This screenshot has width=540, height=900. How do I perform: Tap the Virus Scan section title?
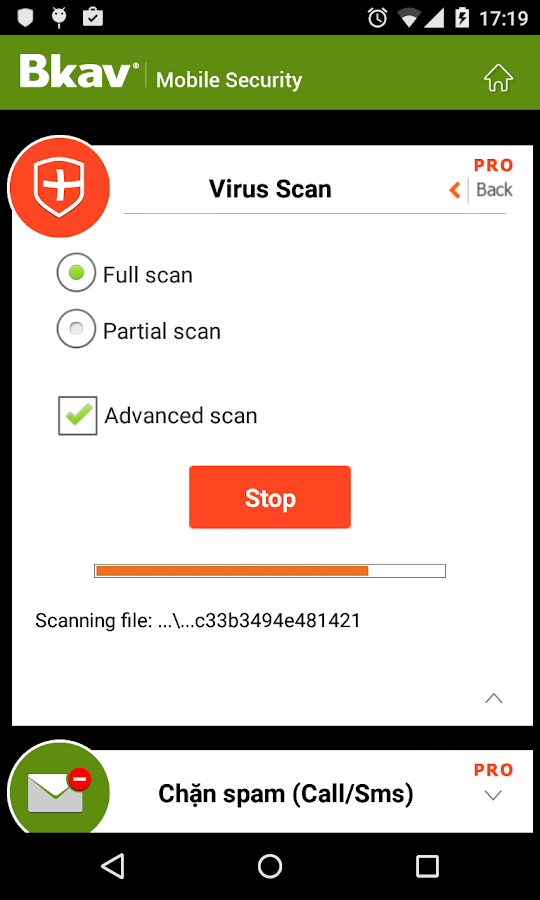tap(270, 189)
